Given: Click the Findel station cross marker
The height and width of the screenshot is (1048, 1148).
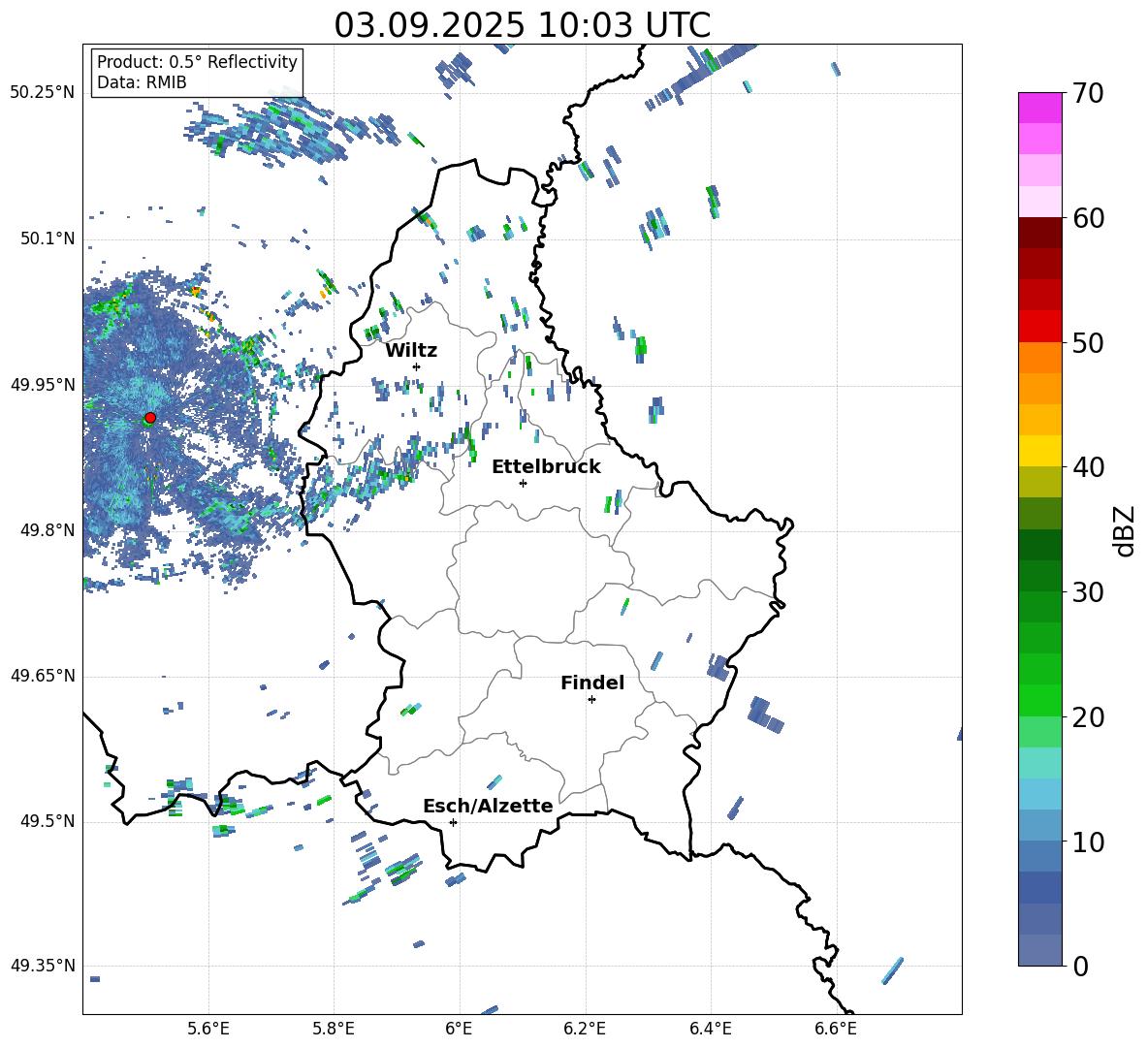Looking at the screenshot, I should pos(591,700).
